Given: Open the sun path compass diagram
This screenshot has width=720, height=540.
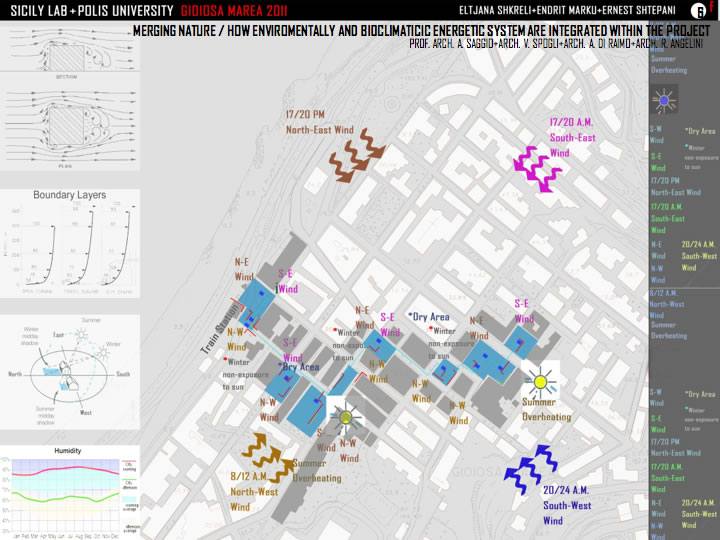Looking at the screenshot, I should click(69, 372).
